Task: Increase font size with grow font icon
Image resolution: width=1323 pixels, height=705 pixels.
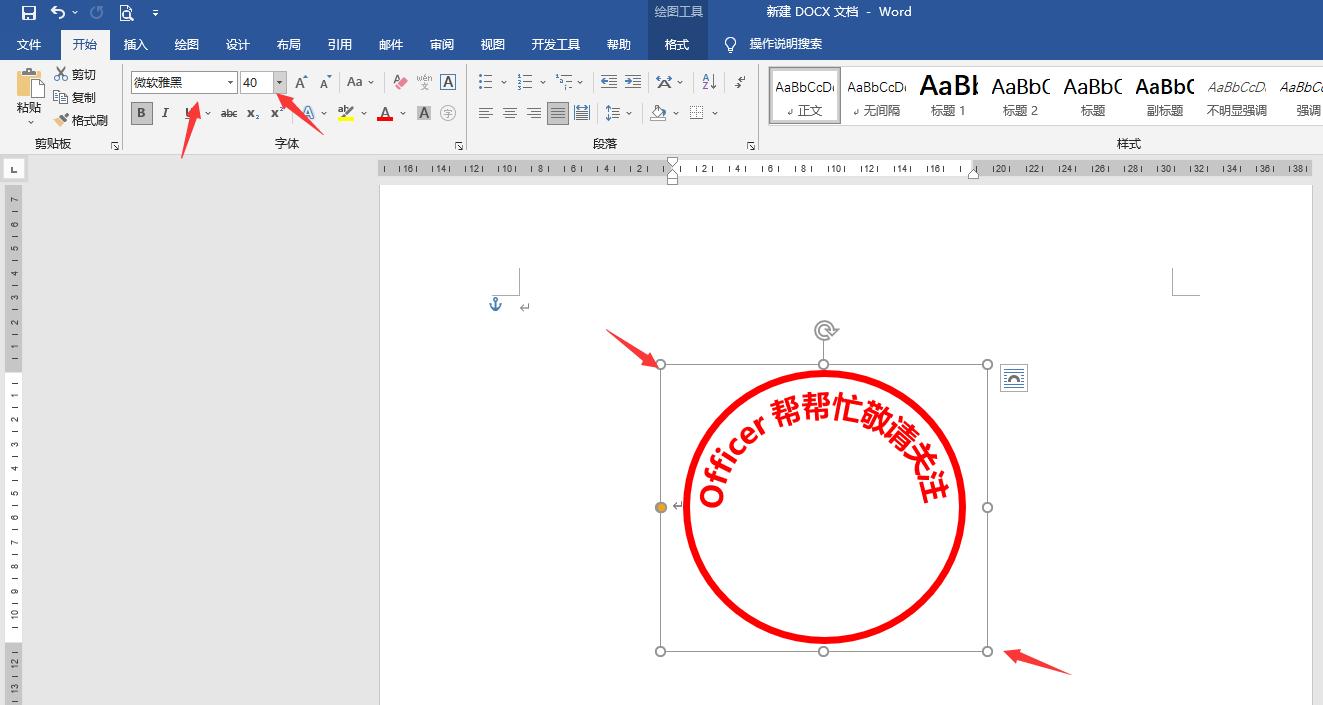Action: 301,82
